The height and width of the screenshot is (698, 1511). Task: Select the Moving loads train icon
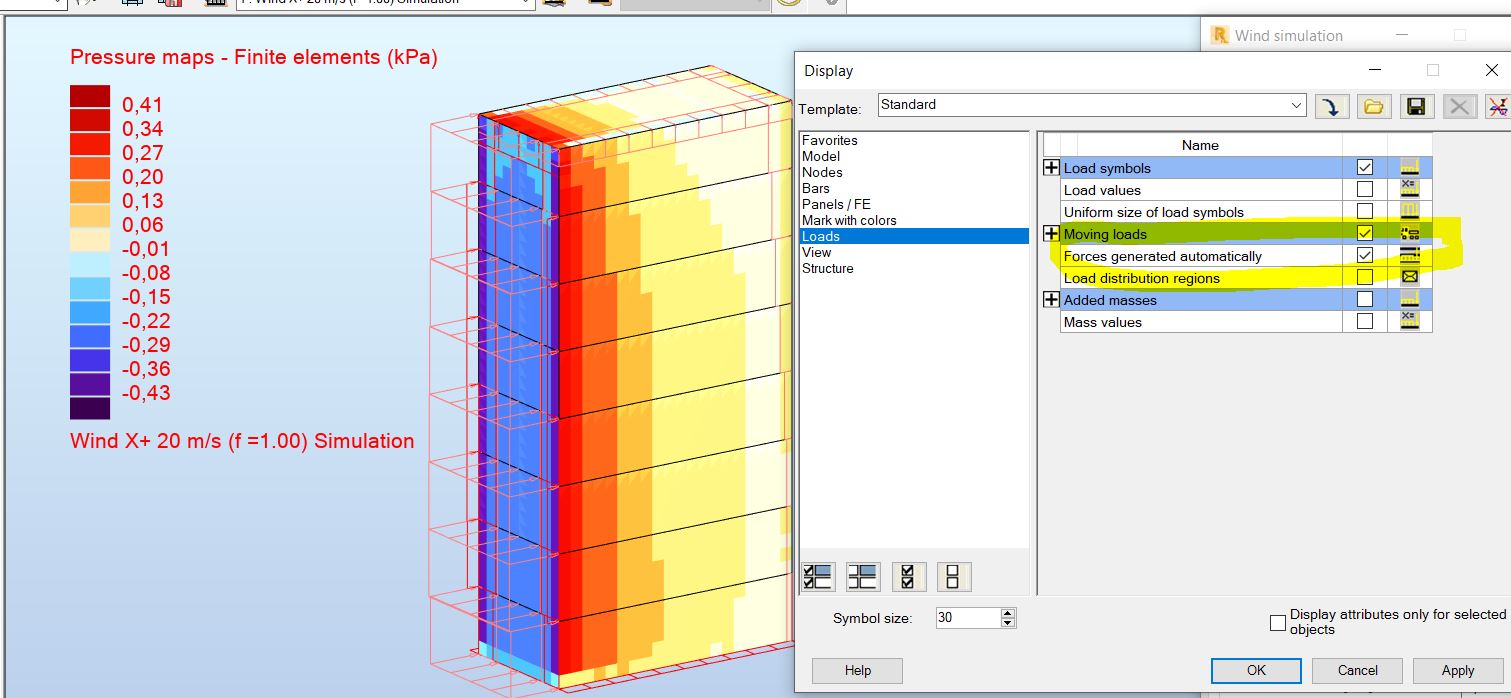(1410, 233)
